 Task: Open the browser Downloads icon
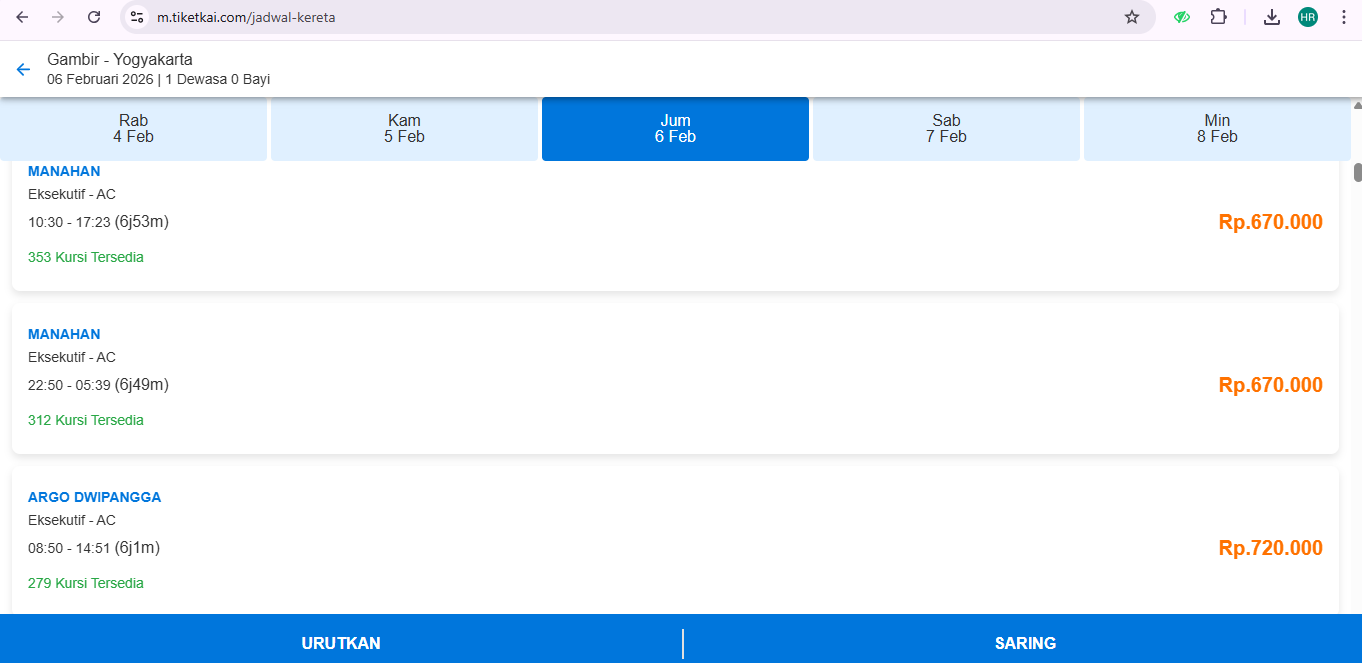pyautogui.click(x=1272, y=17)
